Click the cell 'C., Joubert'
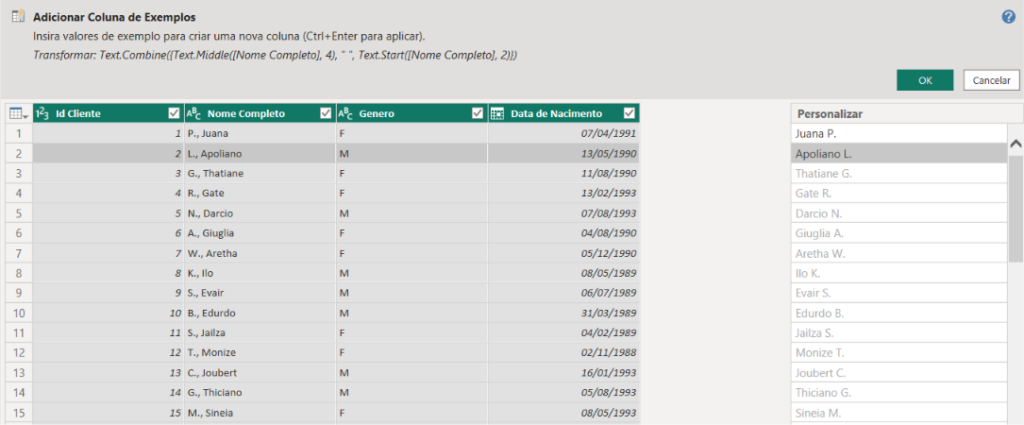The height and width of the screenshot is (425, 1024). pos(260,373)
